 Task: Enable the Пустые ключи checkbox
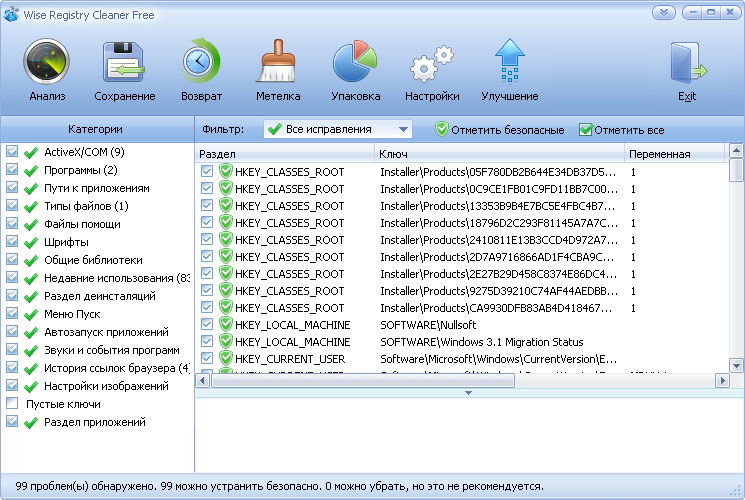tap(12, 404)
